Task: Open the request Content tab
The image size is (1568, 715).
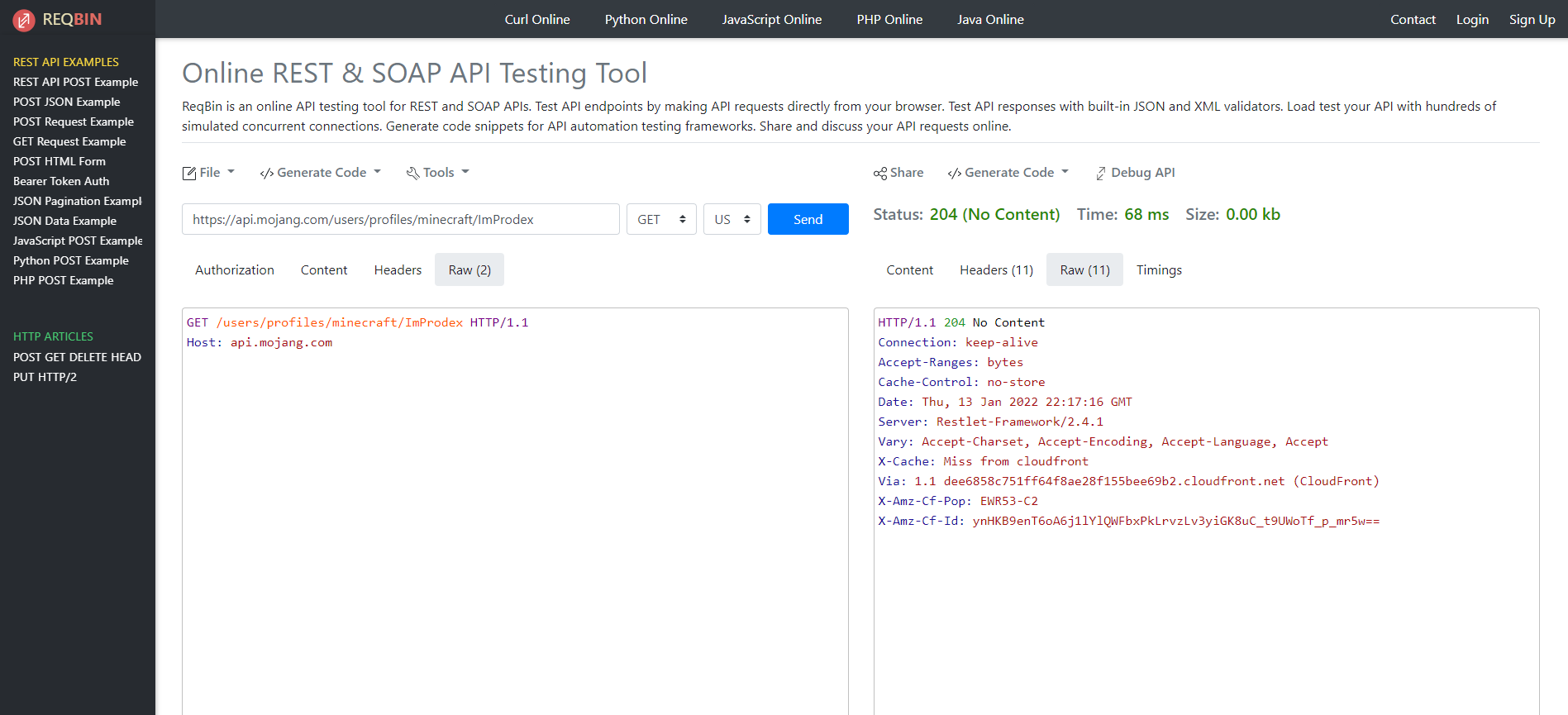Action: point(324,270)
